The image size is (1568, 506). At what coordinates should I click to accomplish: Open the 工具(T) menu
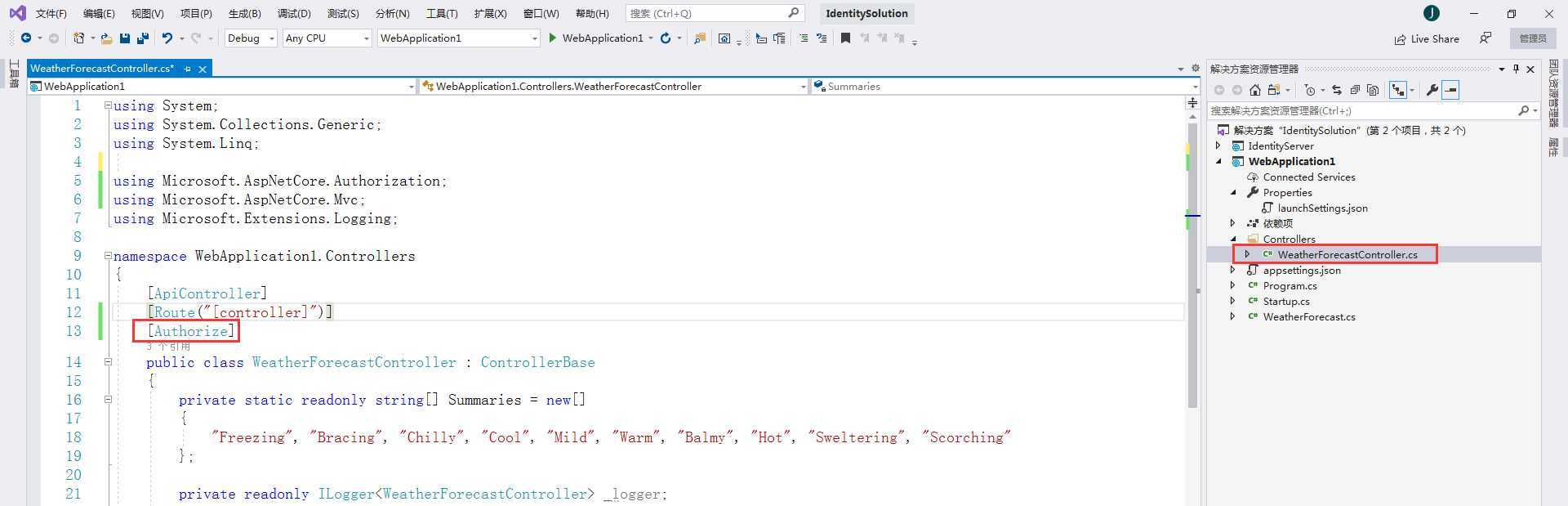(442, 13)
